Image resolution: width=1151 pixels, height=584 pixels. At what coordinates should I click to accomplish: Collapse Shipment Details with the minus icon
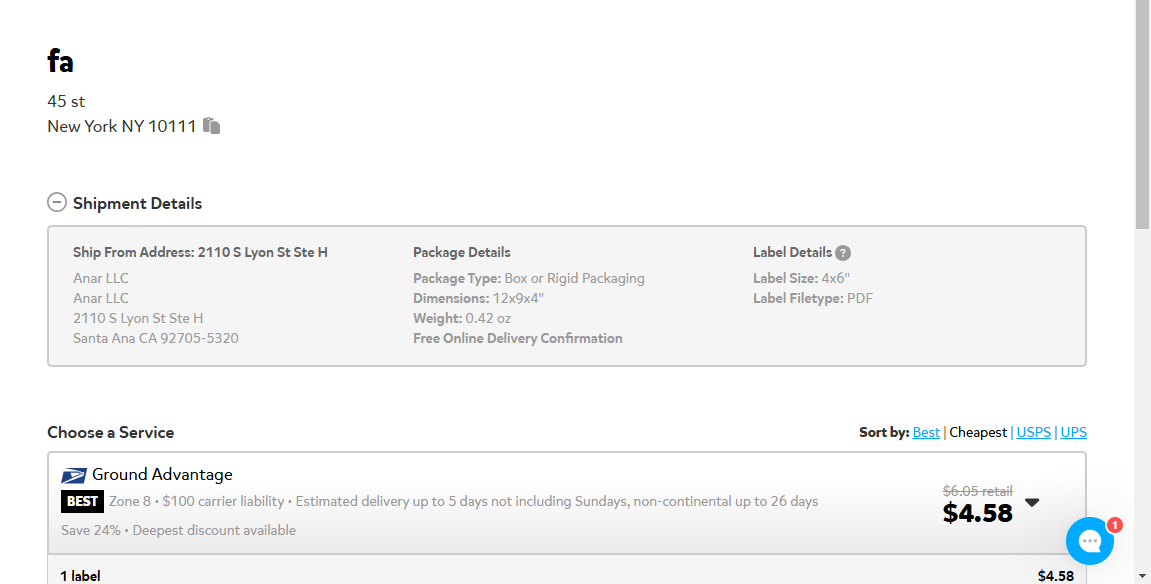tap(57, 202)
